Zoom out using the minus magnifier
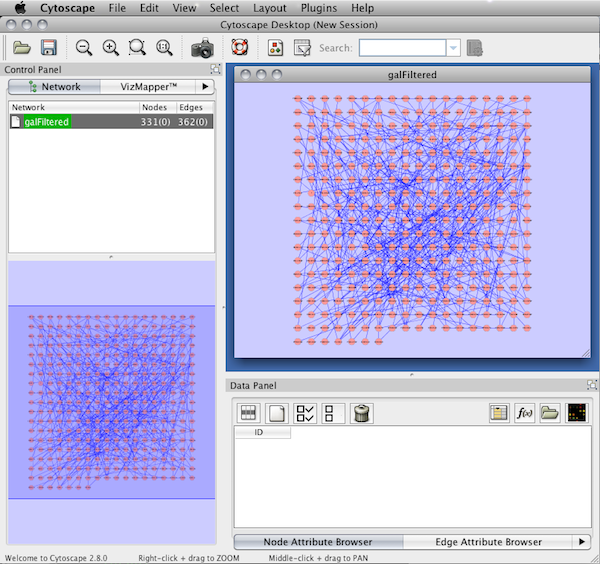 (x=84, y=47)
